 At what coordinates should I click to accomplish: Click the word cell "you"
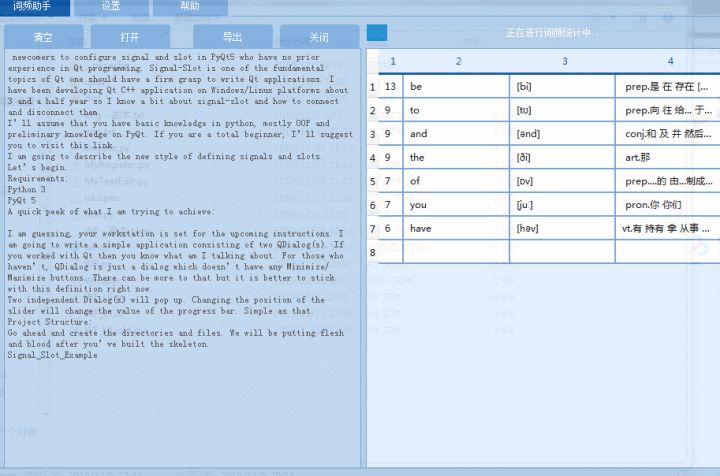pyautogui.click(x=456, y=205)
